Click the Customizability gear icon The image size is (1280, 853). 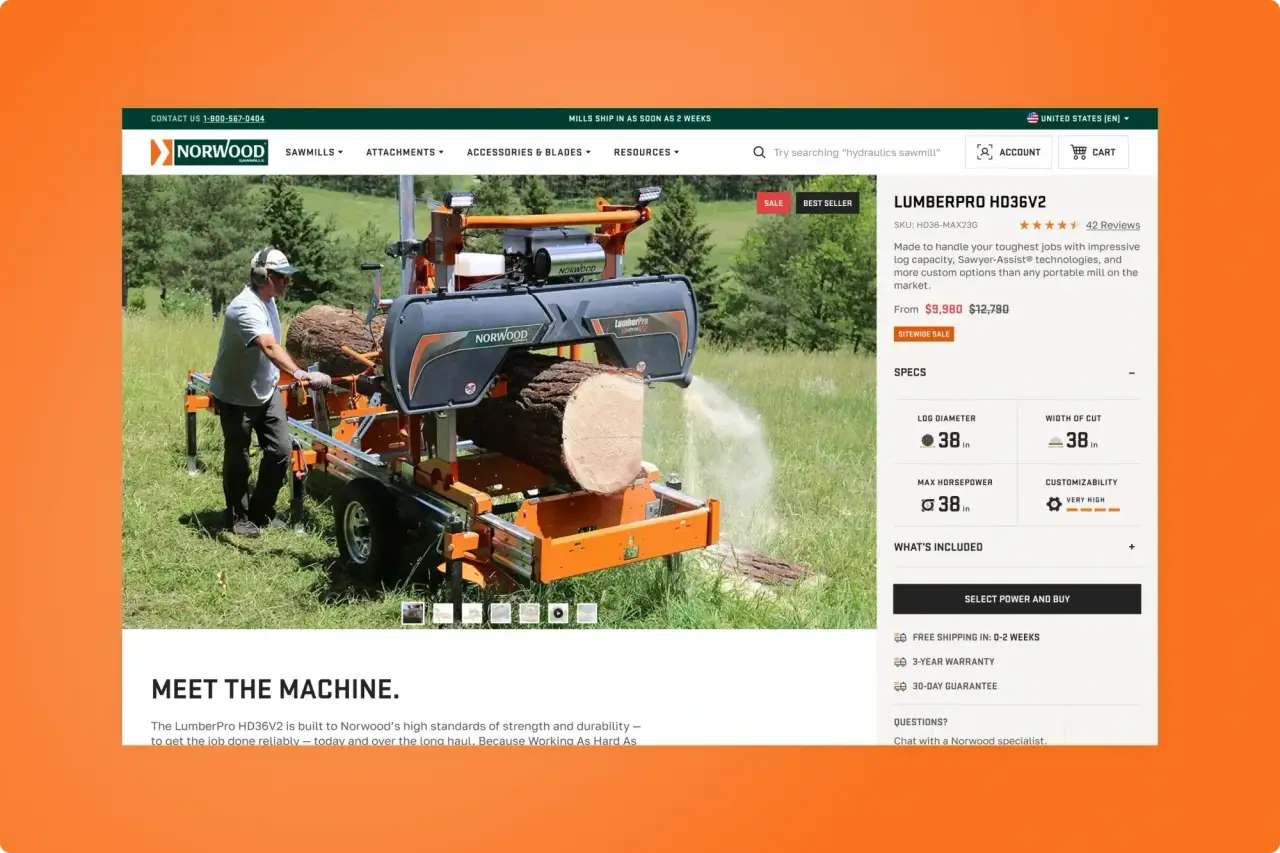(x=1054, y=504)
